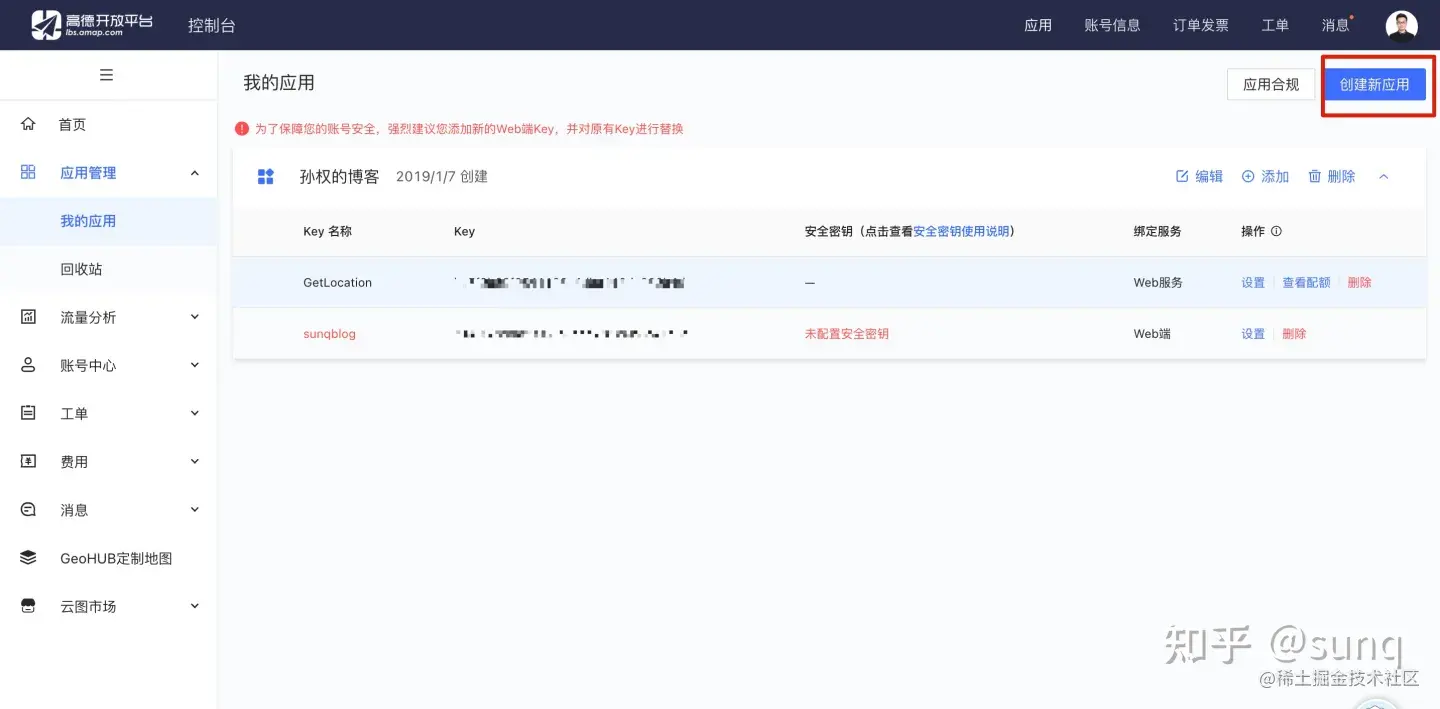Click the 云图市场 store icon

[x=28, y=606]
